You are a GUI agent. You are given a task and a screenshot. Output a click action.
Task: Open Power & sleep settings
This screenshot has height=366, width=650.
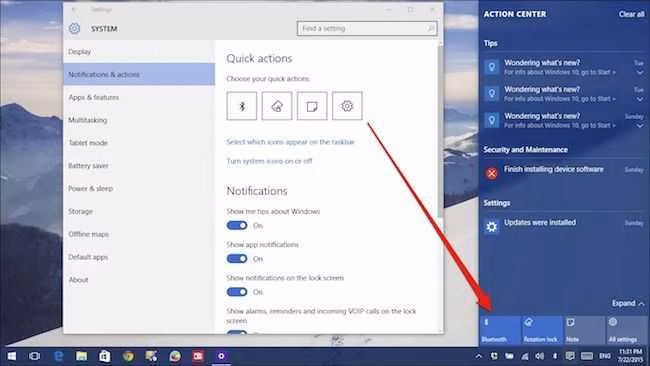coord(139,189)
